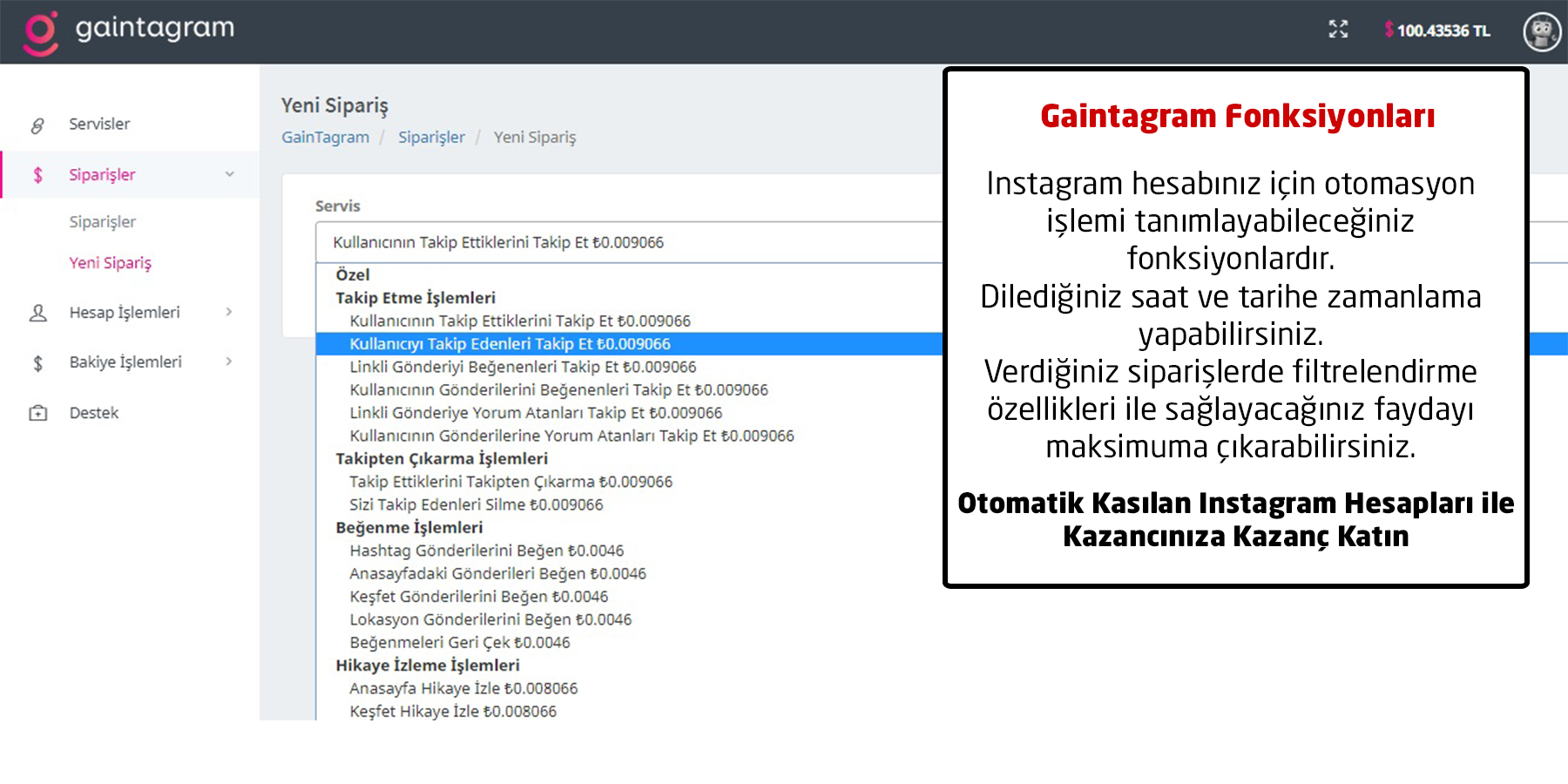Expand the Bakiye İşlemleri chevron

229,362
